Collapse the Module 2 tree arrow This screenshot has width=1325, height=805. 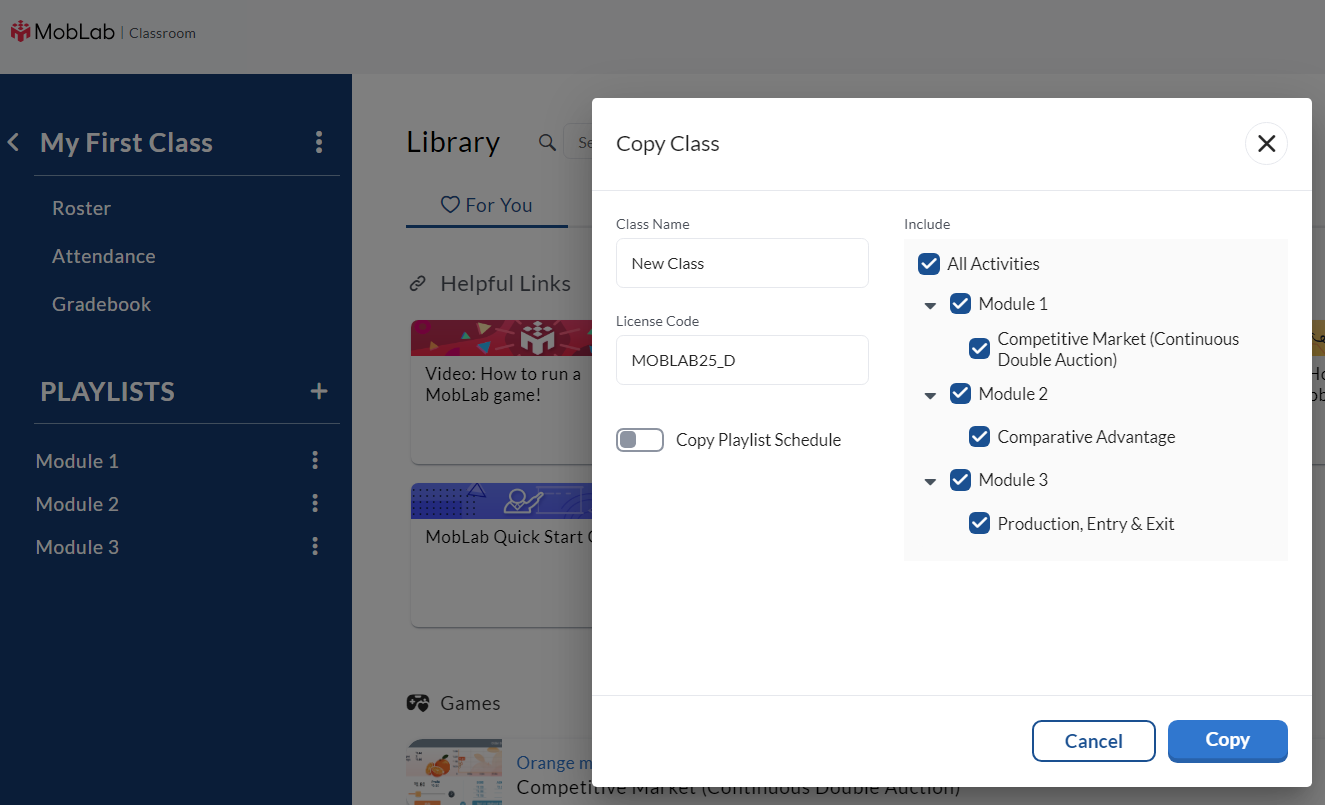[x=930, y=395]
